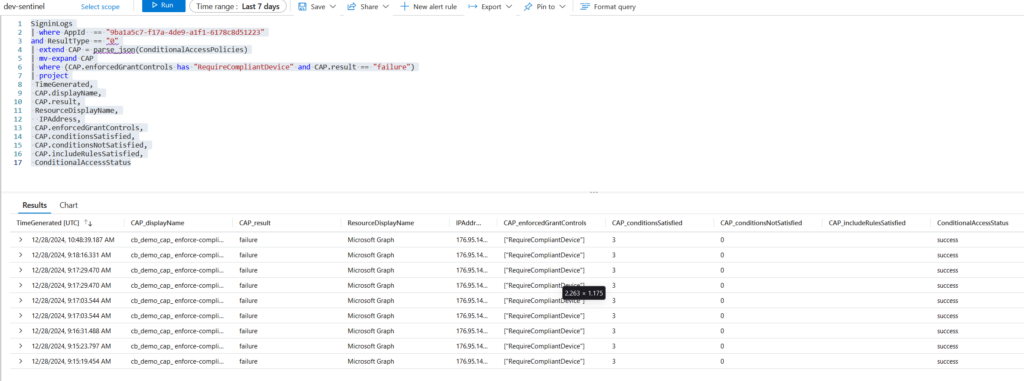
Task: Click success status in the 10:48:39.187 row
Action: (x=948, y=240)
